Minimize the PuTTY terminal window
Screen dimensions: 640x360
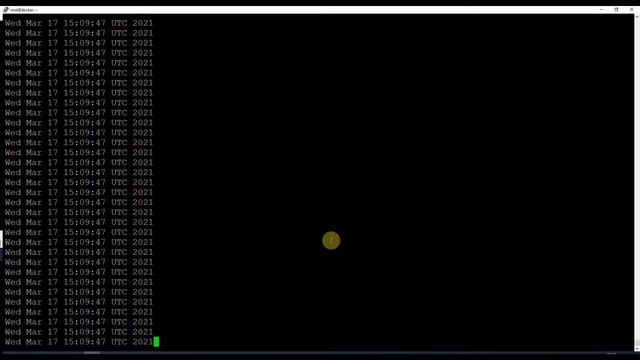click(602, 9)
